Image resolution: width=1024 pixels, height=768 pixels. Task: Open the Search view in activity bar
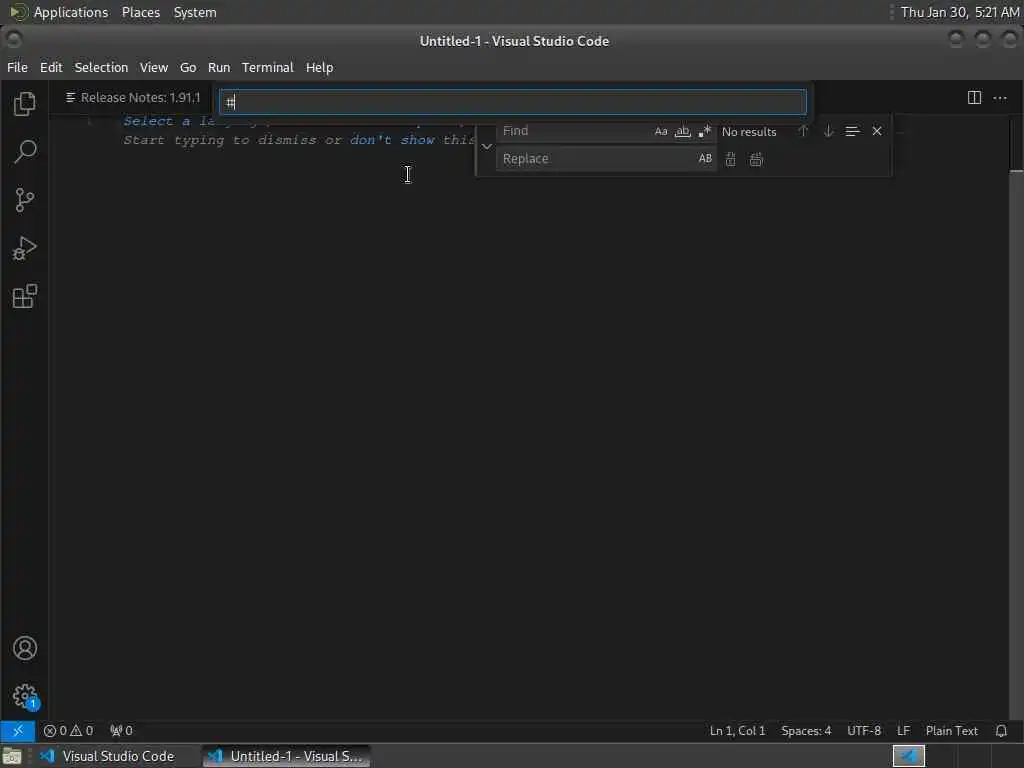(x=24, y=152)
